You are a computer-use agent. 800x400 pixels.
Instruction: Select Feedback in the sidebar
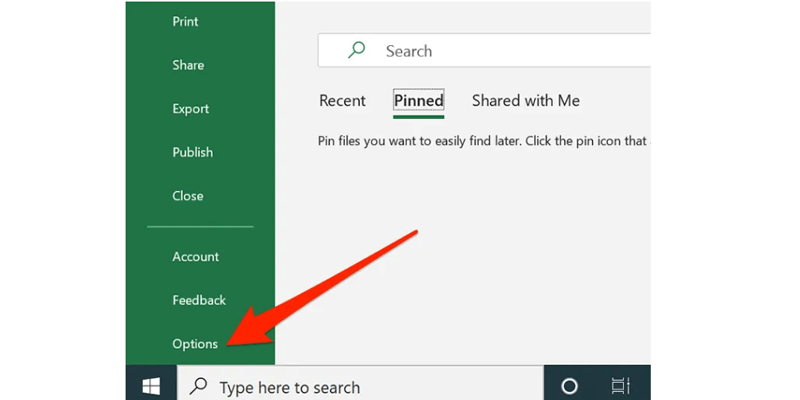pyautogui.click(x=199, y=300)
